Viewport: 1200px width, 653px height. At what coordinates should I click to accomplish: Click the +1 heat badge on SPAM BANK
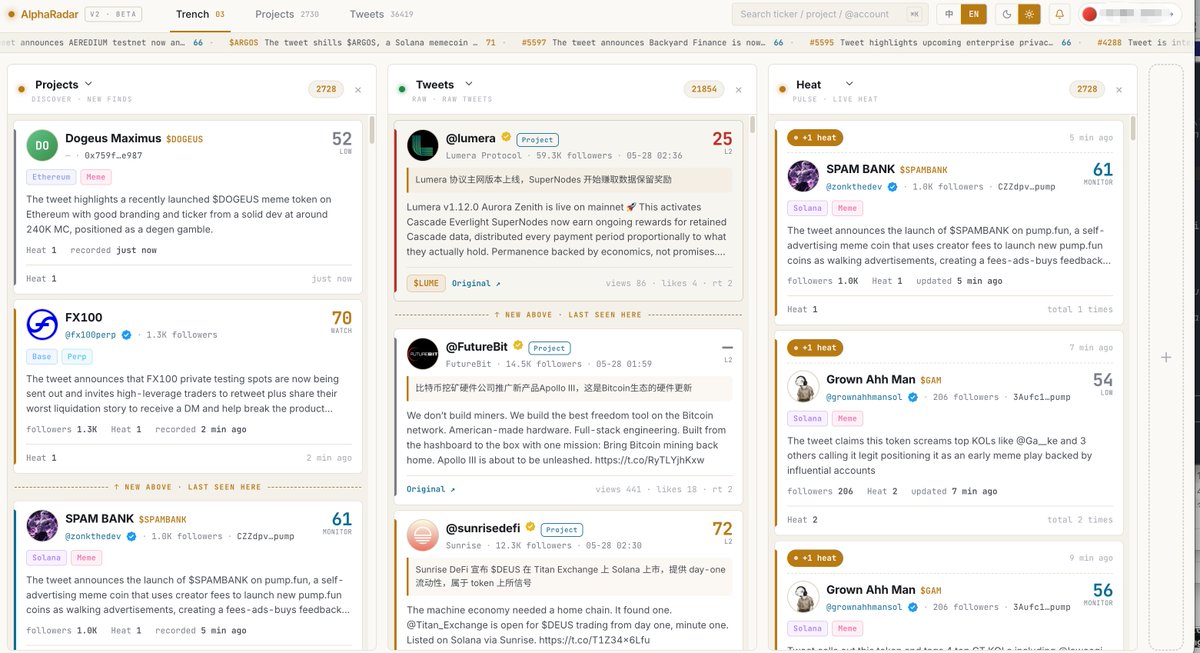click(x=813, y=137)
